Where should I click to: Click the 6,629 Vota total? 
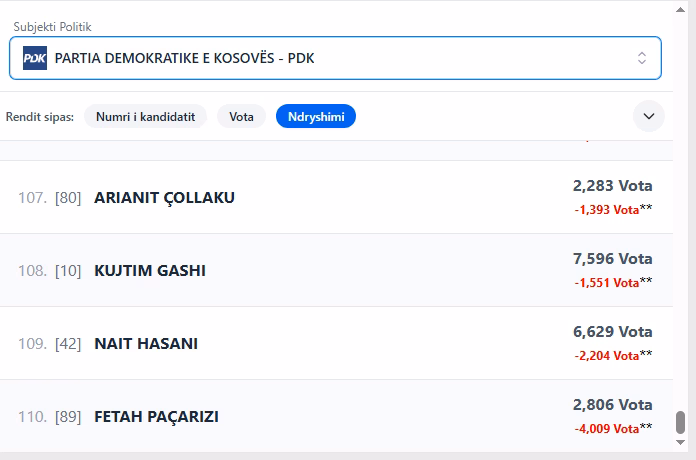612,332
